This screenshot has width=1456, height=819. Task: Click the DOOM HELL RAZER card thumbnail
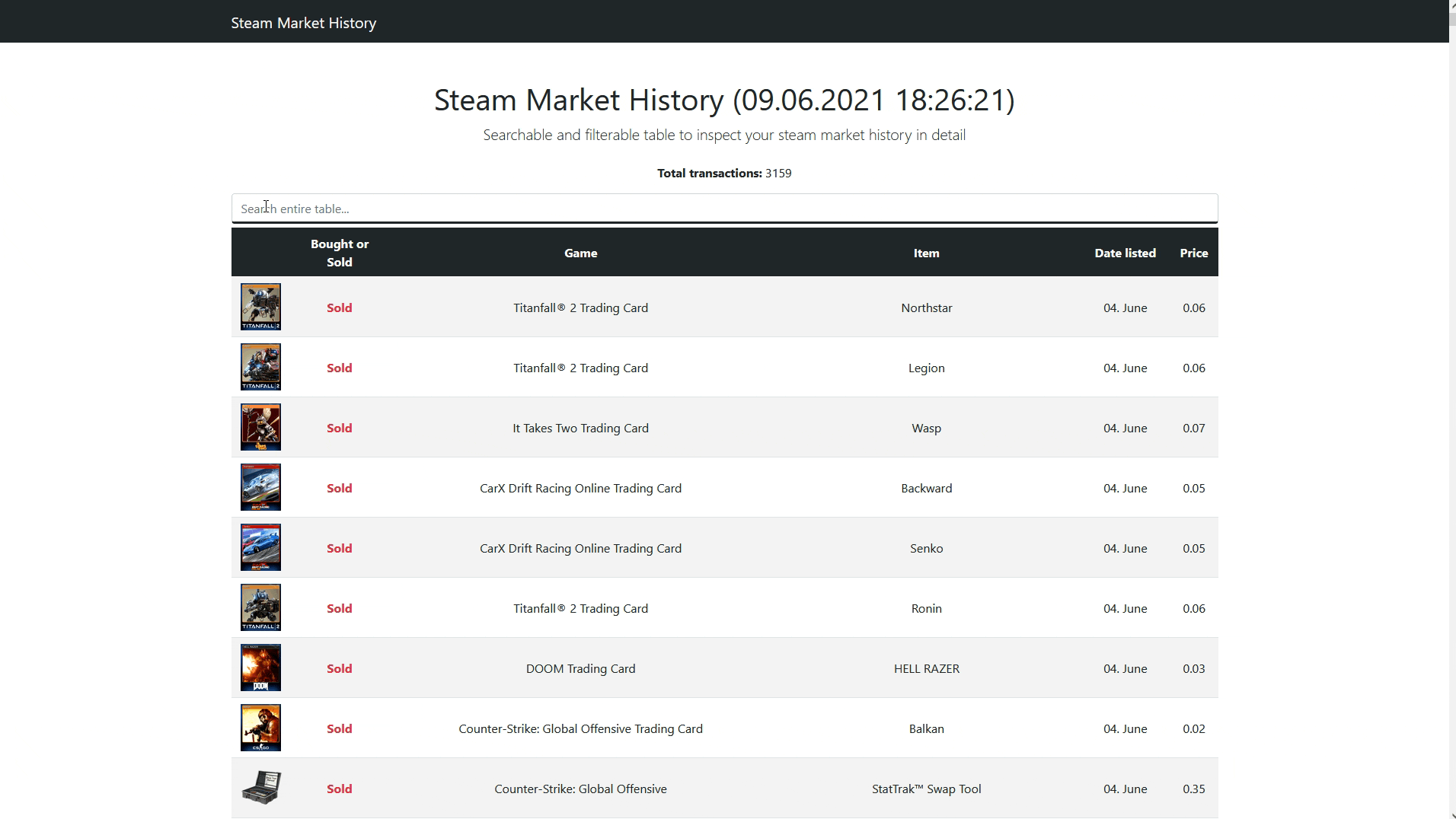coord(260,668)
